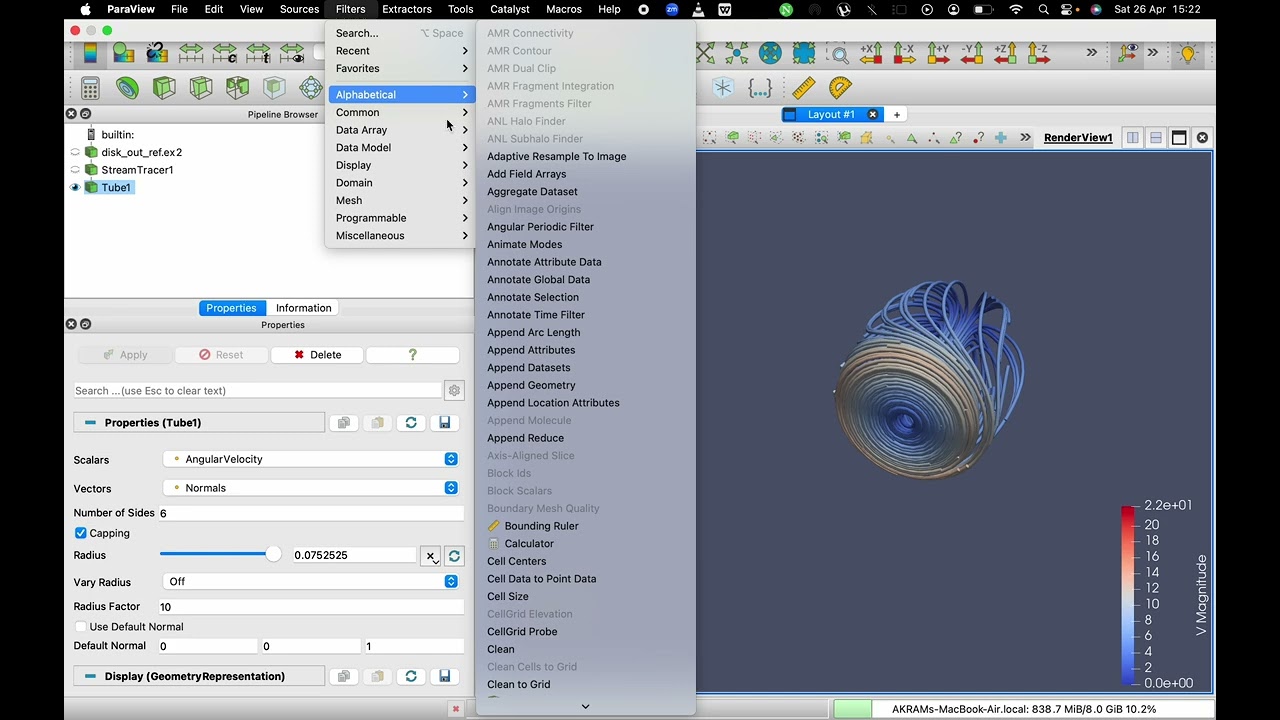
Task: Click the filter list scroll-down arrow
Action: [x=585, y=706]
